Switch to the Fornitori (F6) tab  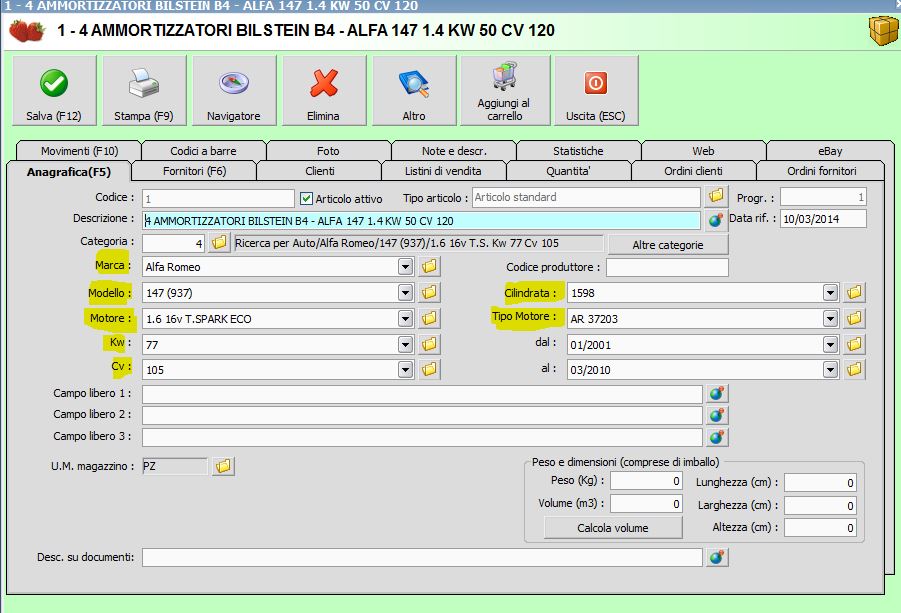click(194, 171)
